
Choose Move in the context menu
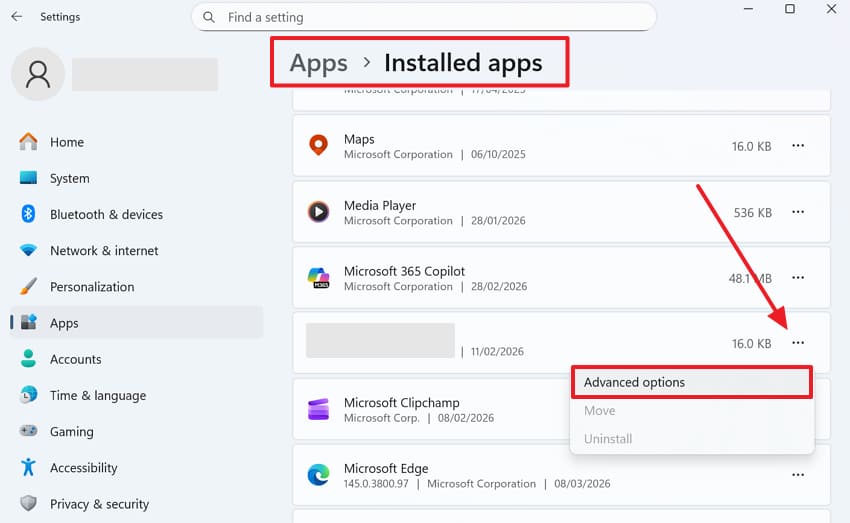click(692, 411)
